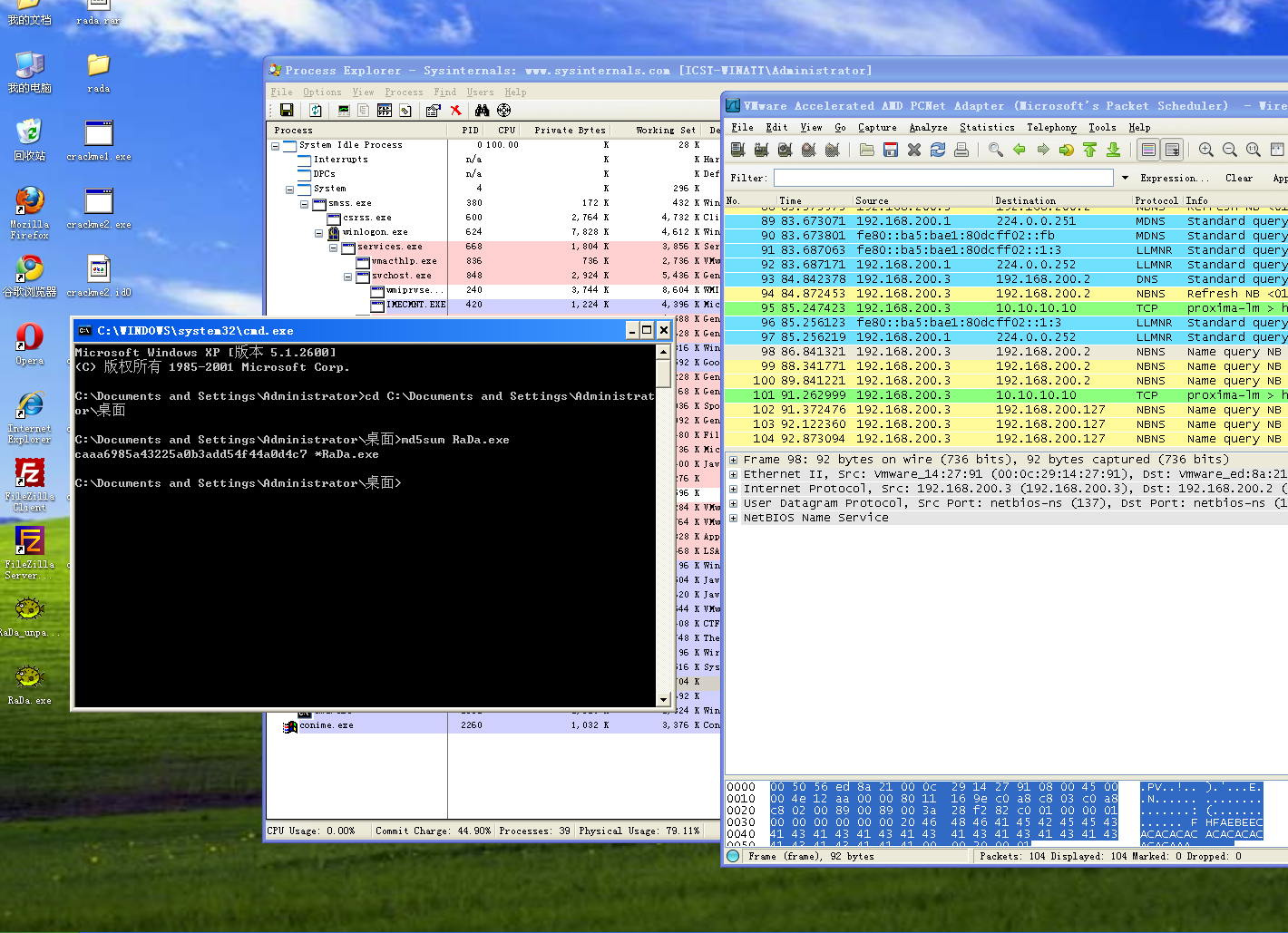The height and width of the screenshot is (933, 1288).
Task: Toggle Auto Scroll in Live Capture
Action: (x=1173, y=150)
